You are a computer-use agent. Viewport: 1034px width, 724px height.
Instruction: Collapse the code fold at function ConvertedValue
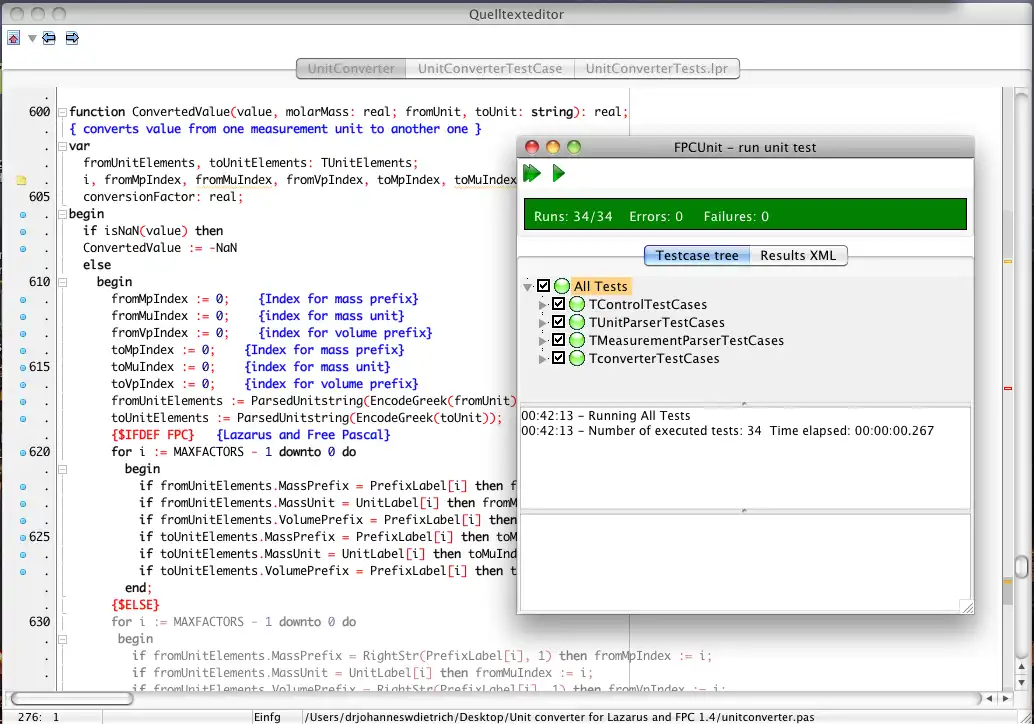[61, 112]
